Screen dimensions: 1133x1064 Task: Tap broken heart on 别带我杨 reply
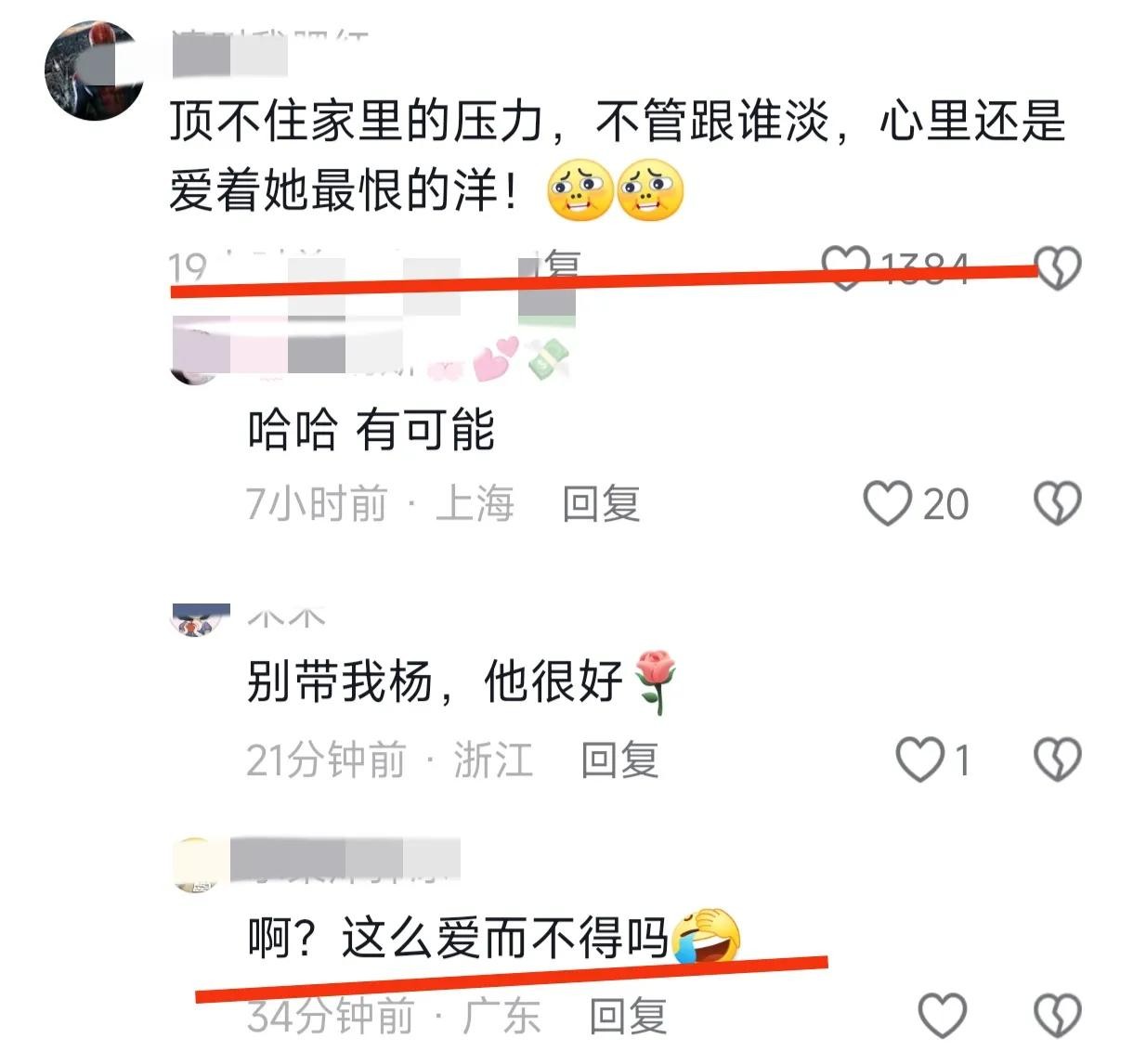1058,760
